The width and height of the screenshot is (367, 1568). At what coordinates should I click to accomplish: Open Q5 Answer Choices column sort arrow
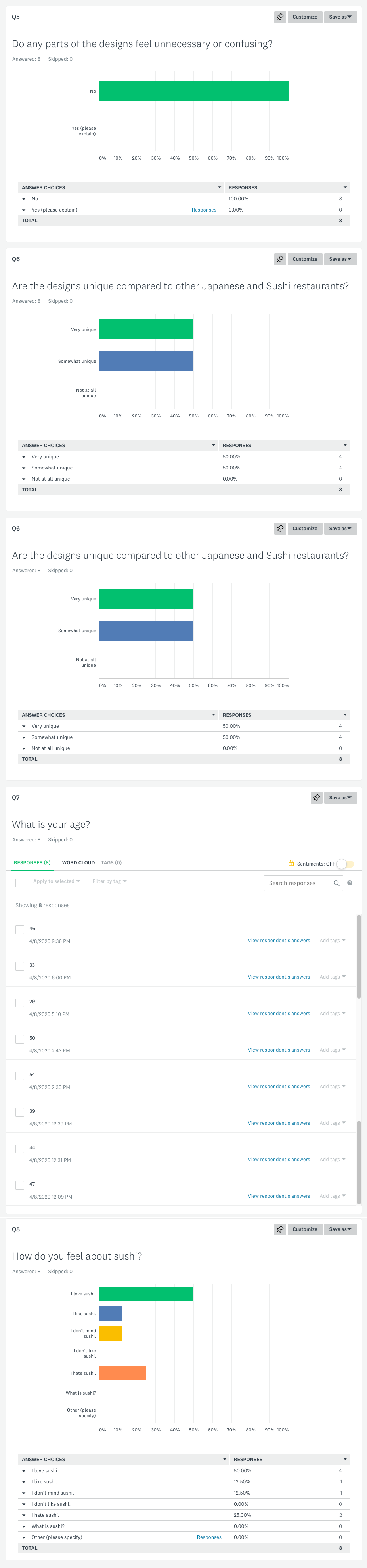pyautogui.click(x=219, y=187)
